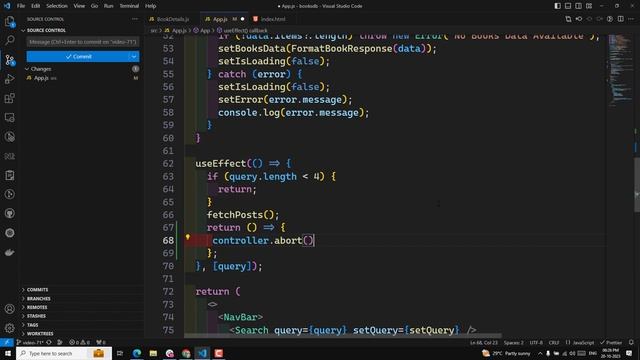Viewport: 640px width, 360px height.
Task: Open File Explorer from taskbar
Action: (x=153, y=353)
